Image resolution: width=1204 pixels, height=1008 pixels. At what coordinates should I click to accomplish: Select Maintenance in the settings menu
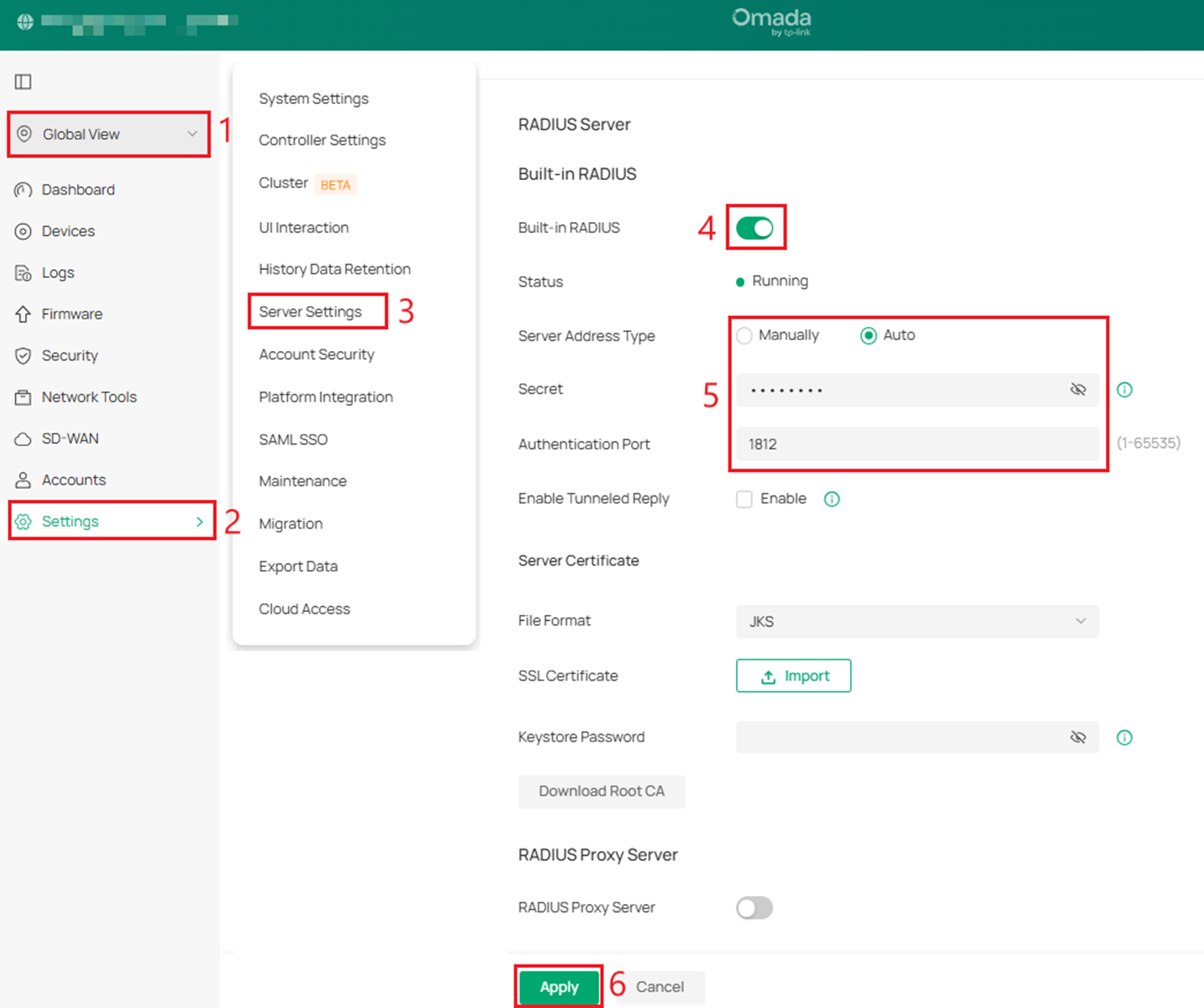(x=302, y=481)
